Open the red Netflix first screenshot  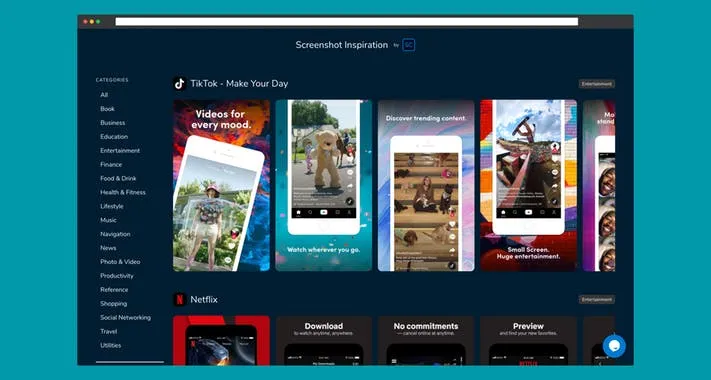click(x=221, y=341)
